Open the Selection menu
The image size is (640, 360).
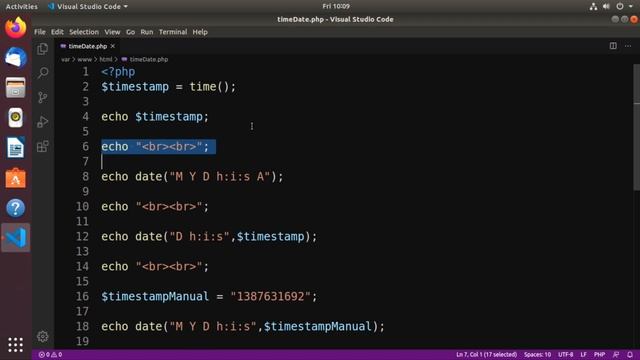click(x=84, y=32)
